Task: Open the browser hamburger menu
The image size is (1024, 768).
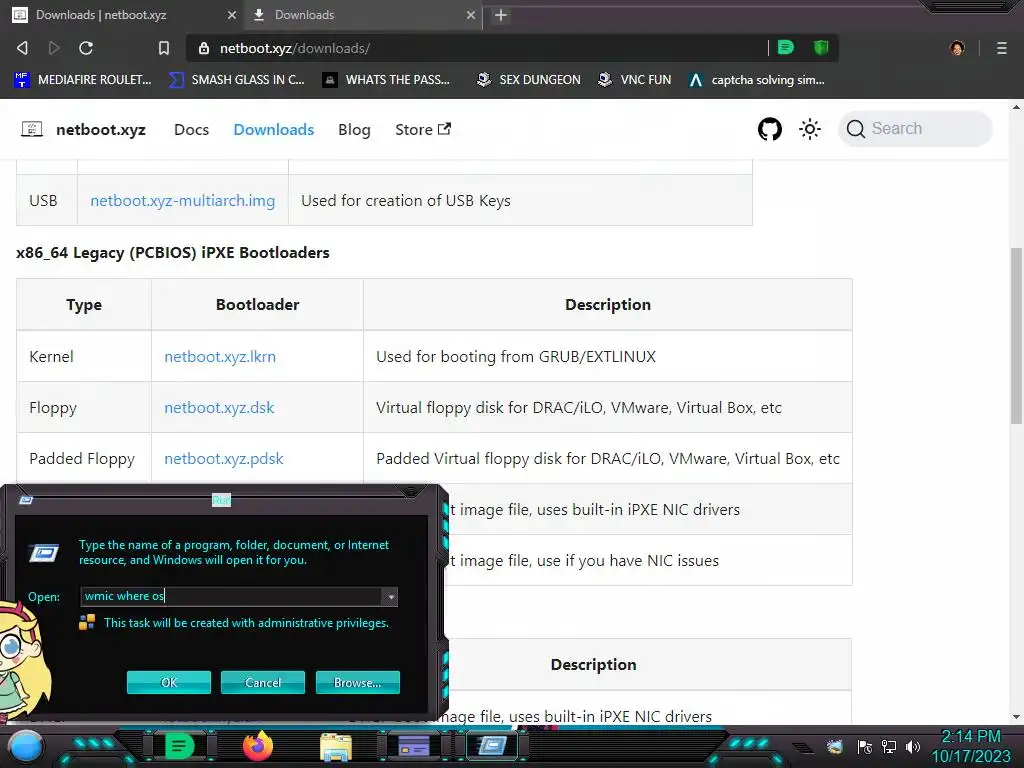Action: [1002, 48]
